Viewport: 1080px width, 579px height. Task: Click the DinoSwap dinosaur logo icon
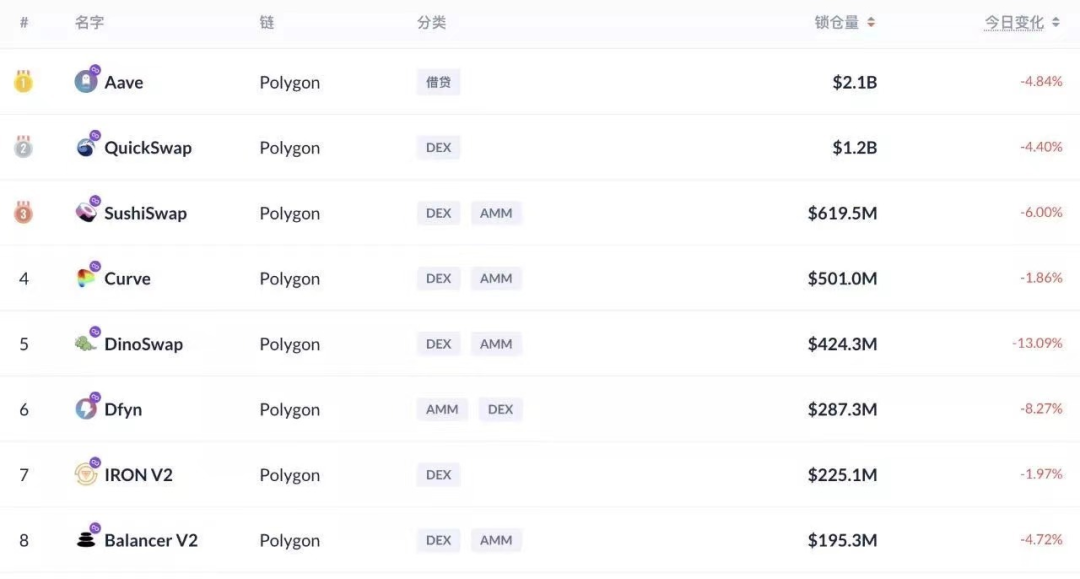click(85, 343)
